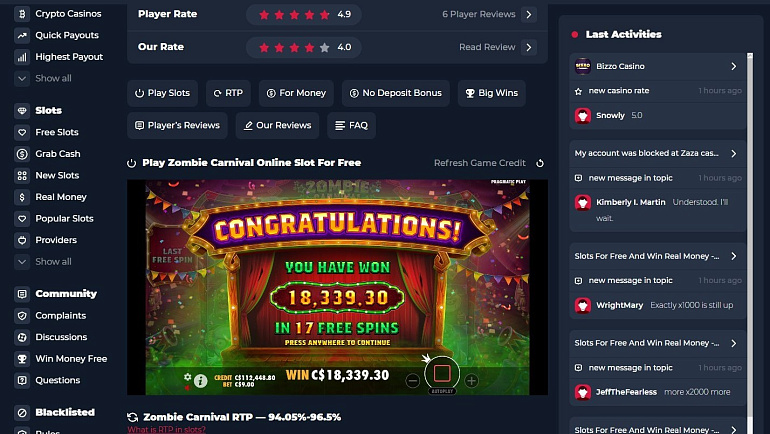Open Bizzo Casino activity chevron
The width and height of the screenshot is (770, 434).
coord(734,66)
